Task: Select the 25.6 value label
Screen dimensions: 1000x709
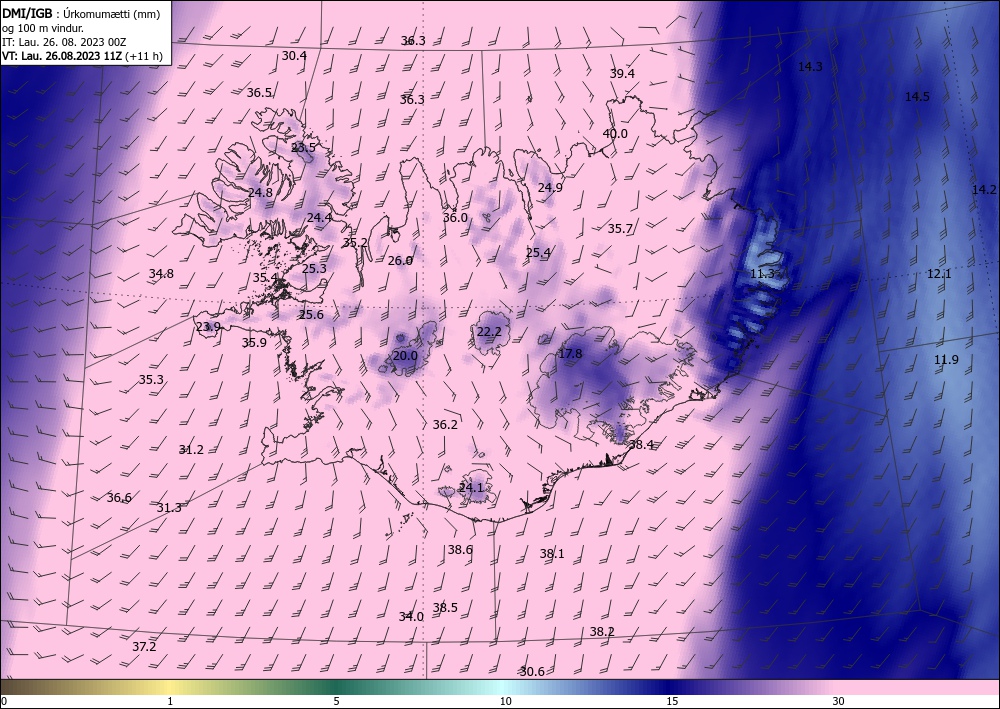Action: pos(311,314)
